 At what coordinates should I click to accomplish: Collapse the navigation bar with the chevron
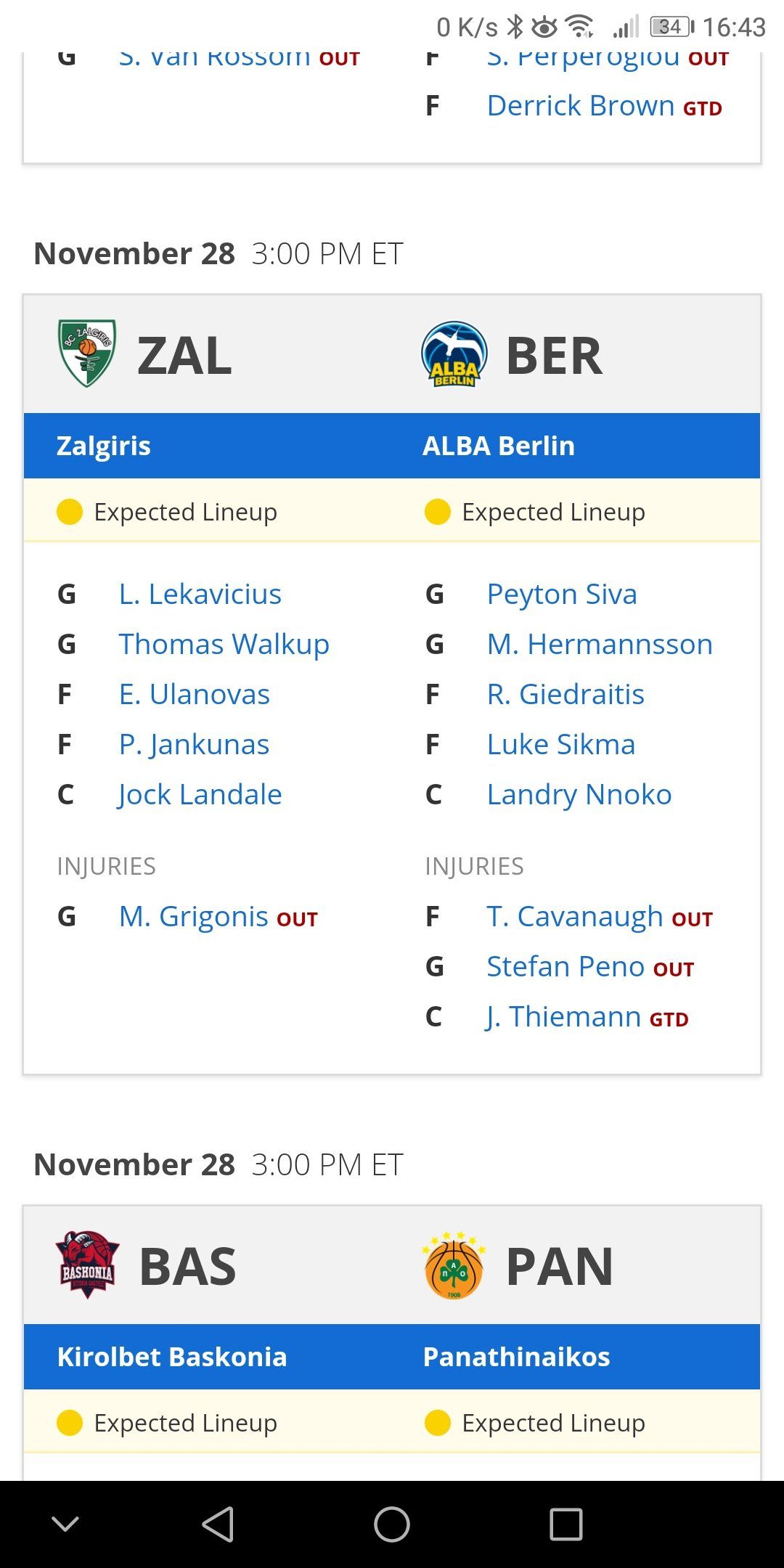[65, 1524]
